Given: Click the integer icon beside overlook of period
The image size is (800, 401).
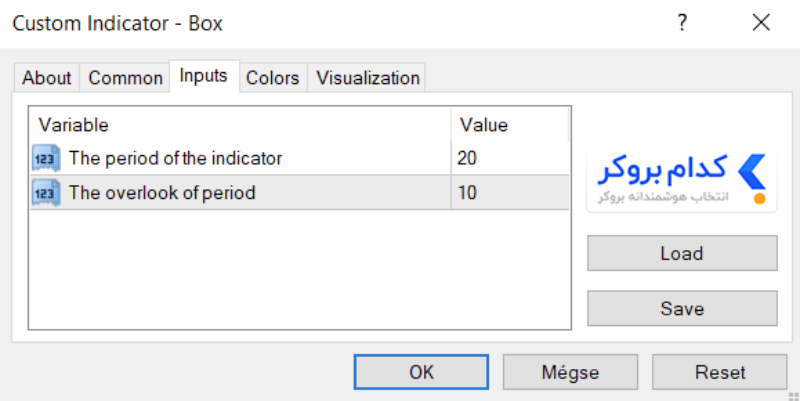Looking at the screenshot, I should click(46, 193).
